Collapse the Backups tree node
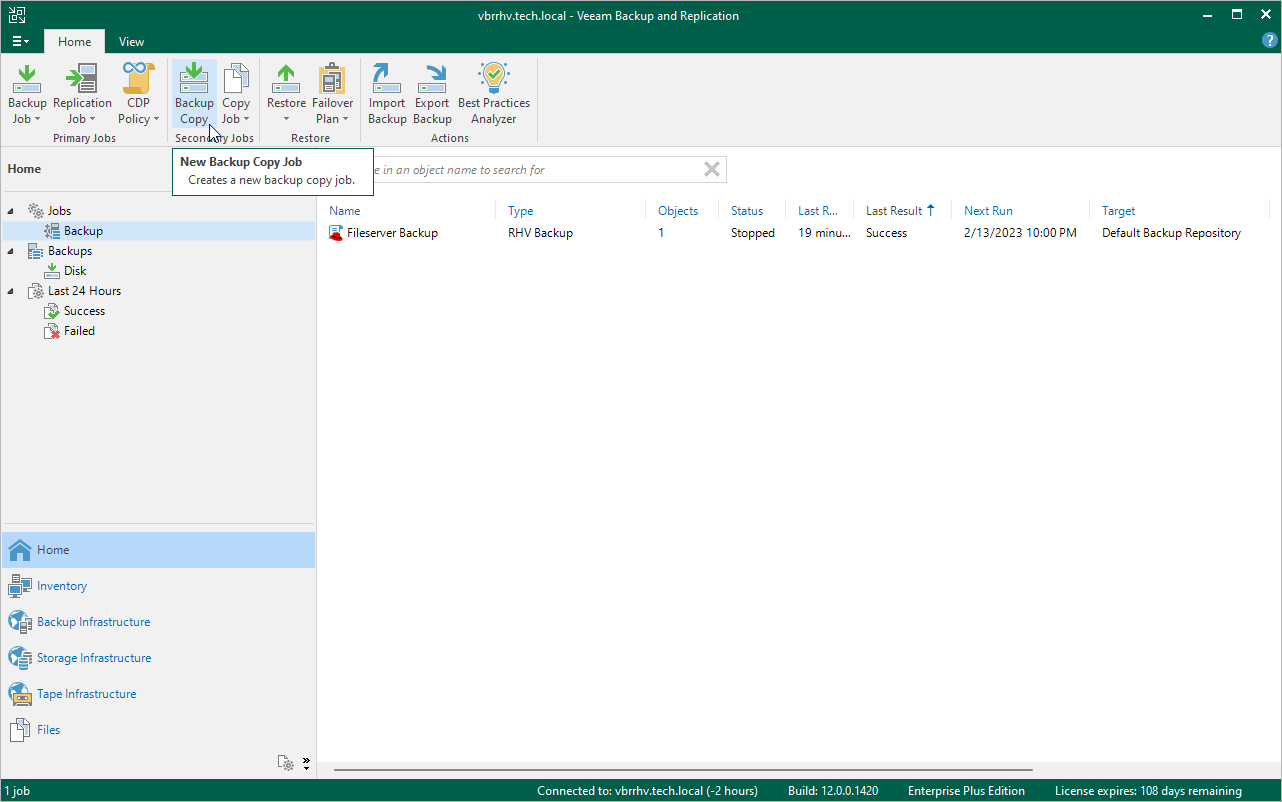 pos(11,251)
